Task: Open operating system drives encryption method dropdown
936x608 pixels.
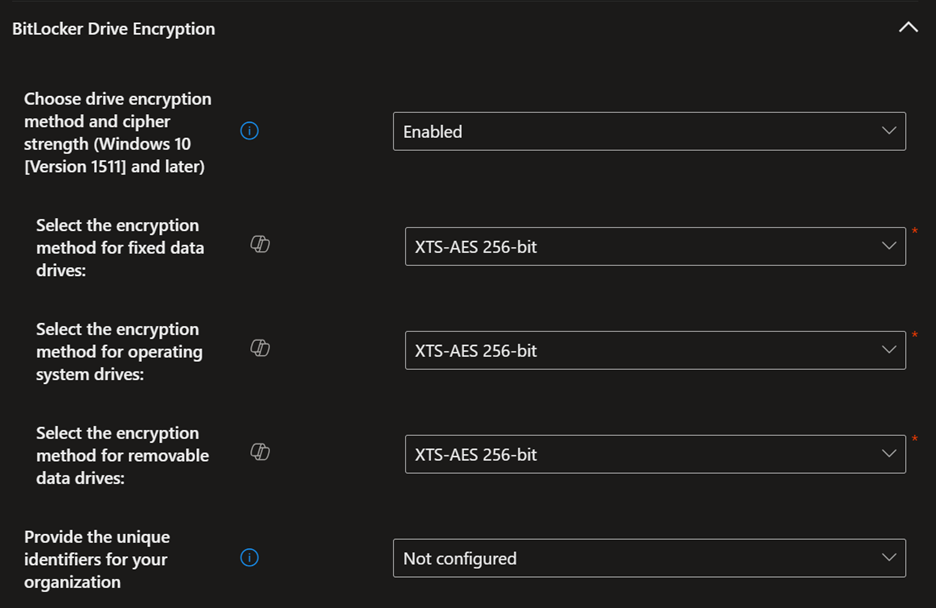Action: (655, 350)
